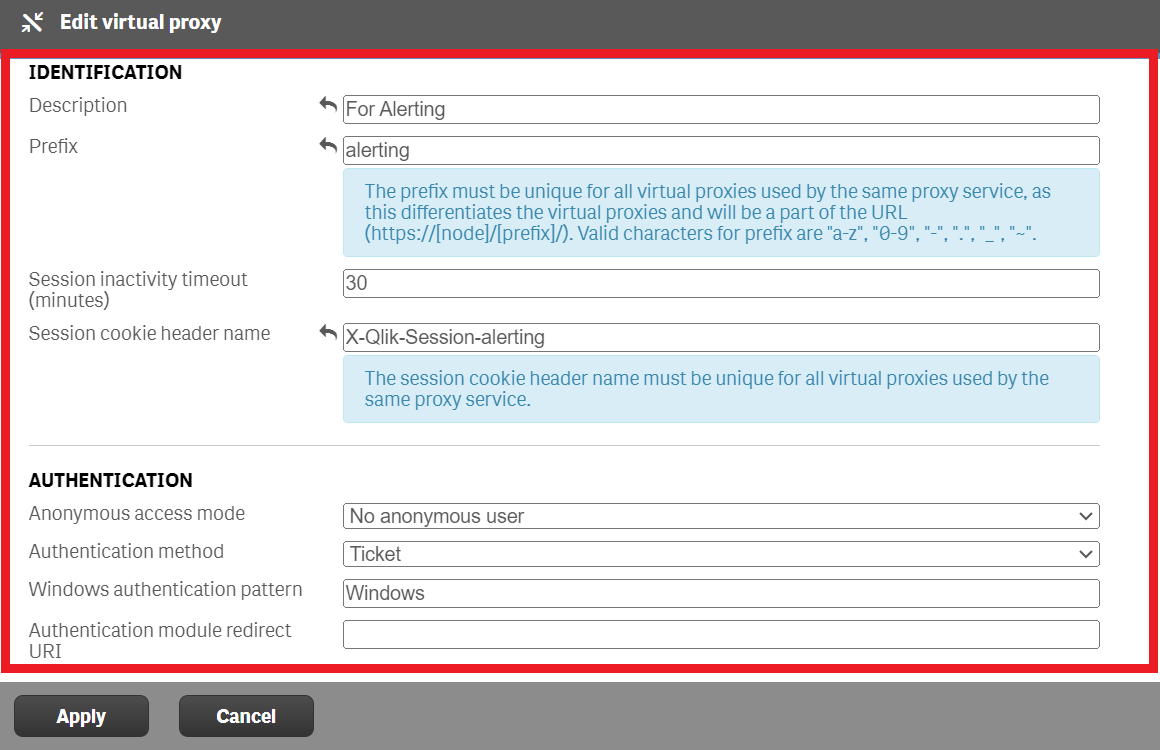This screenshot has width=1160, height=750.
Task: Click the session cookie header info message
Action: 720,388
